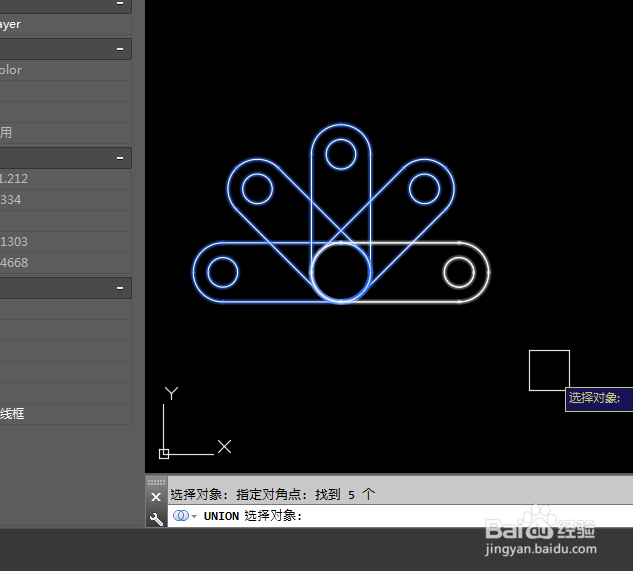Collapse the properties section below the '4668' row

pos(120,288)
